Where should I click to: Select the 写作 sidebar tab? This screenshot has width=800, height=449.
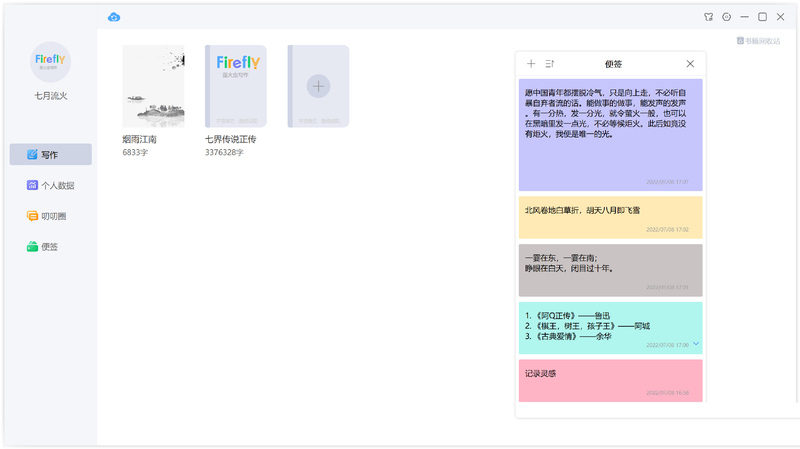coord(51,155)
